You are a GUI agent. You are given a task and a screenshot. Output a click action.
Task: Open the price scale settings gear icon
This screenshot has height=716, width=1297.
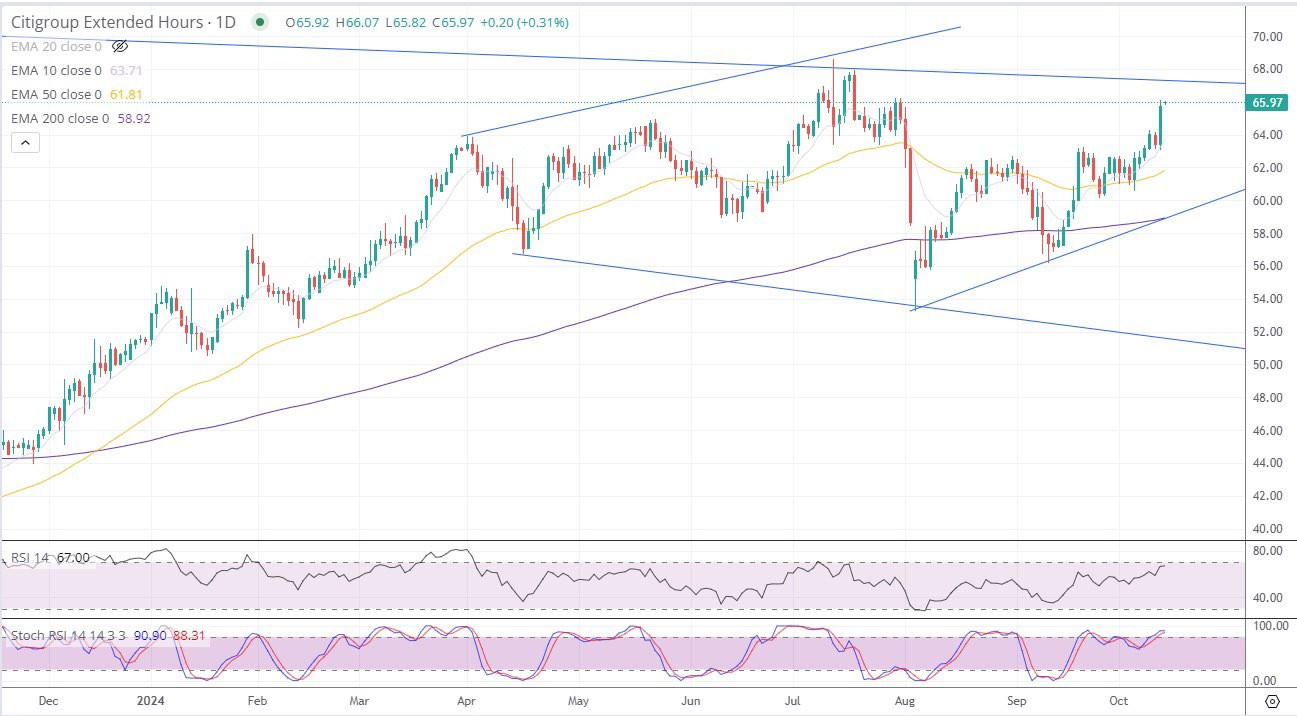[x=1271, y=699]
